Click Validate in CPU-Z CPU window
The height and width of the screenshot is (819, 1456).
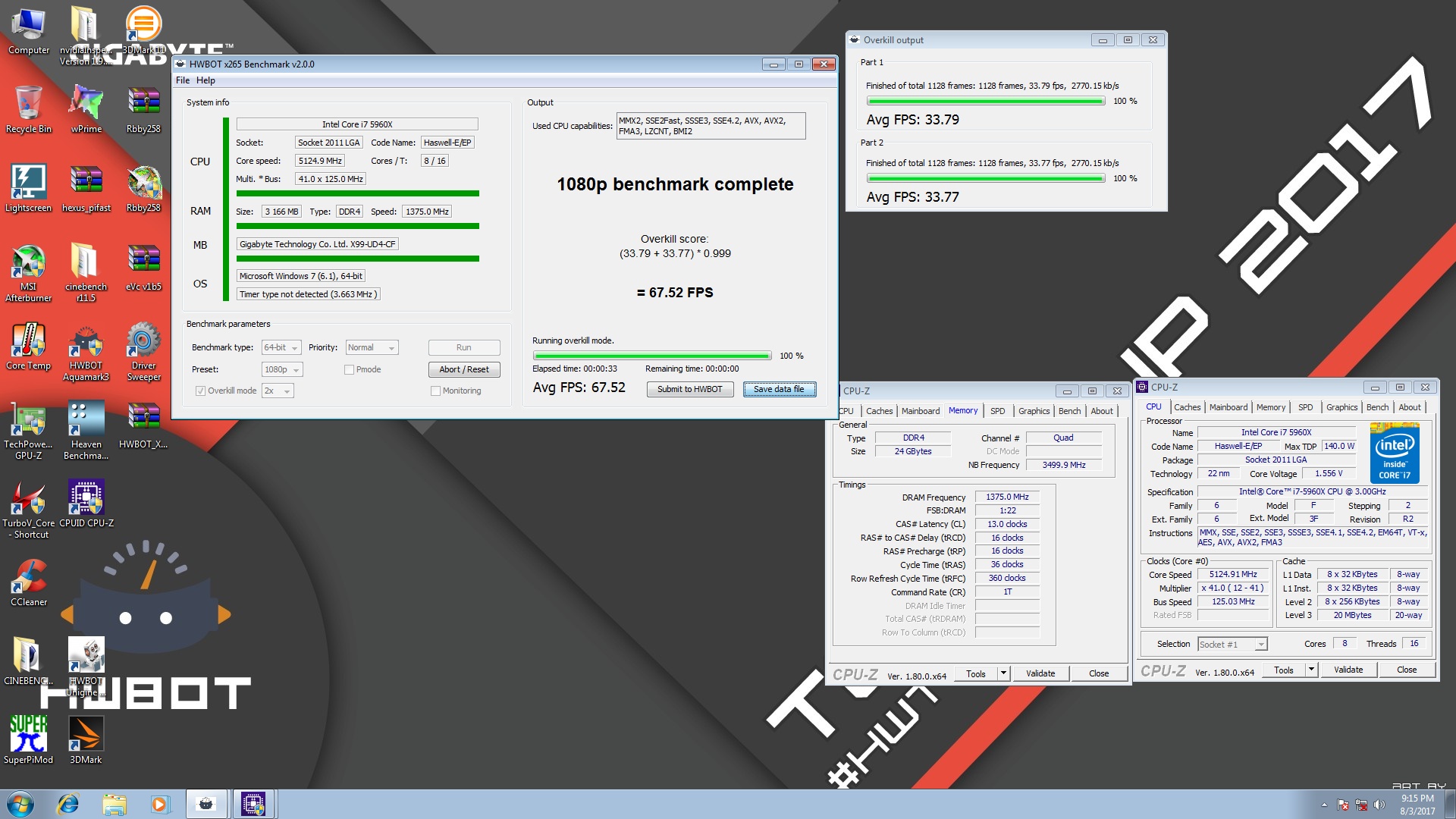[1348, 670]
